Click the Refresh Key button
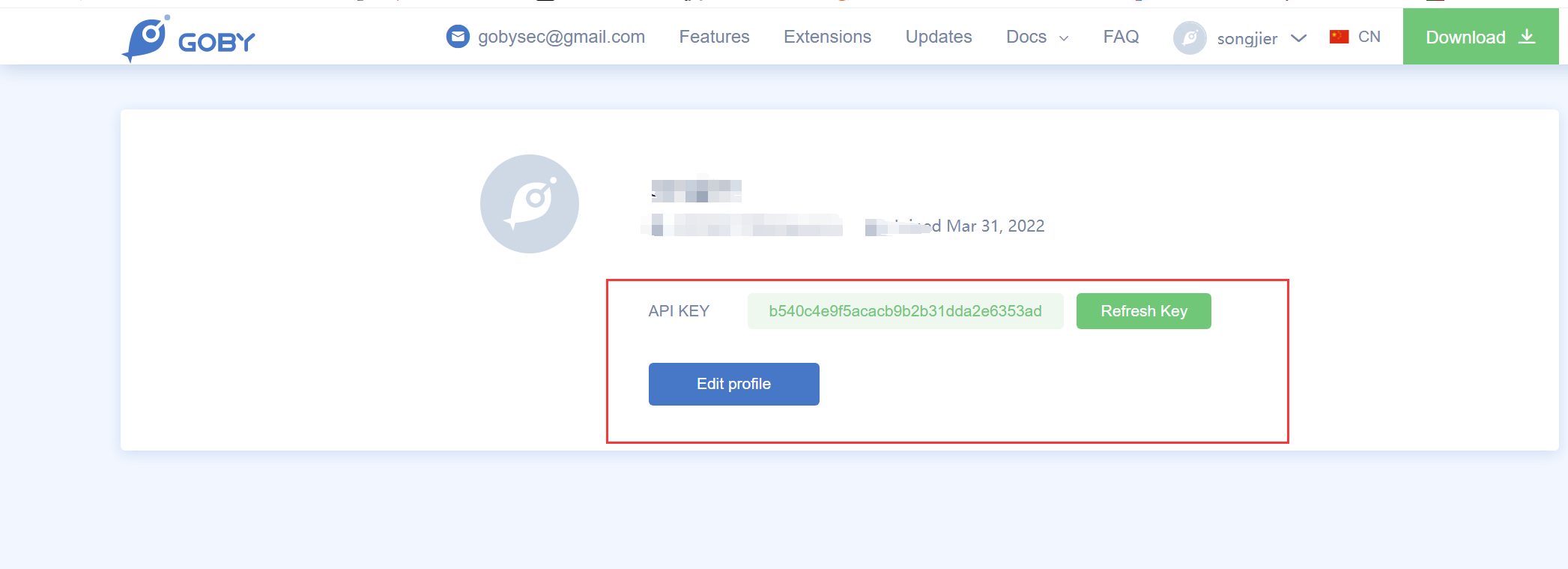1568x569 pixels. (x=1144, y=311)
